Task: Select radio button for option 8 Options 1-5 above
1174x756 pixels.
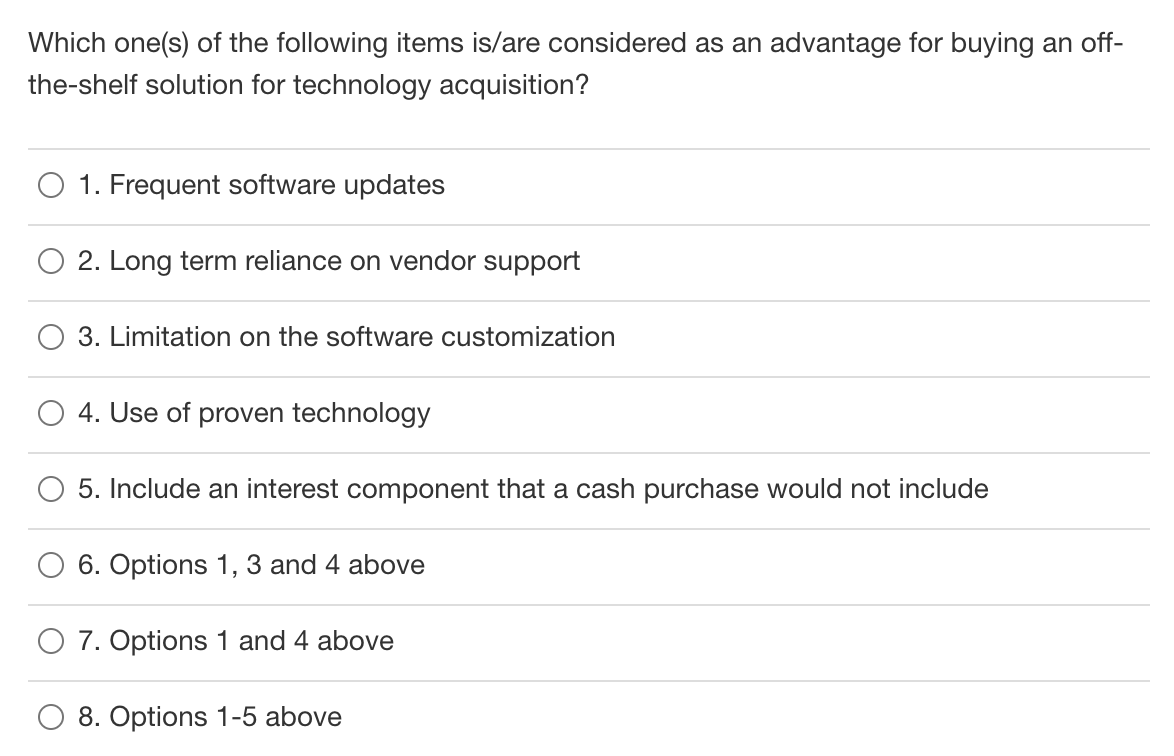Action: 50,716
